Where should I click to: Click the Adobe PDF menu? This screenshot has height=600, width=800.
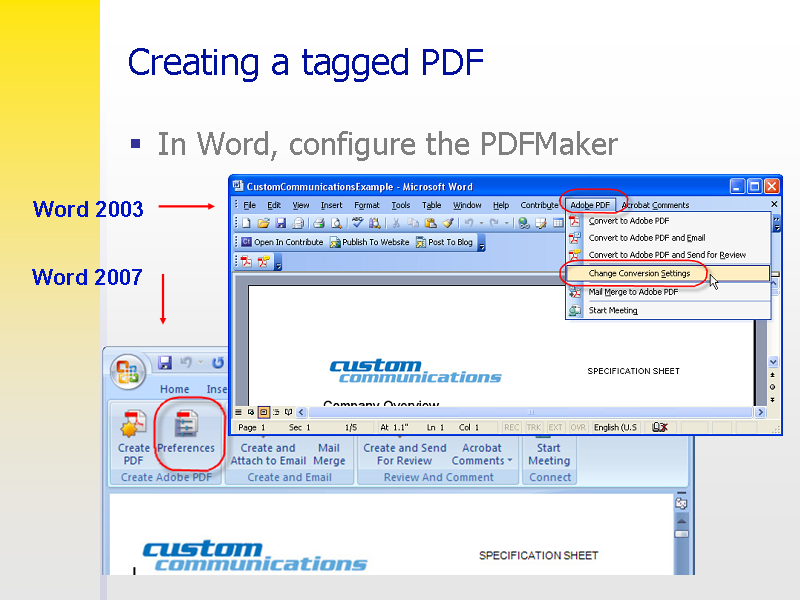590,205
